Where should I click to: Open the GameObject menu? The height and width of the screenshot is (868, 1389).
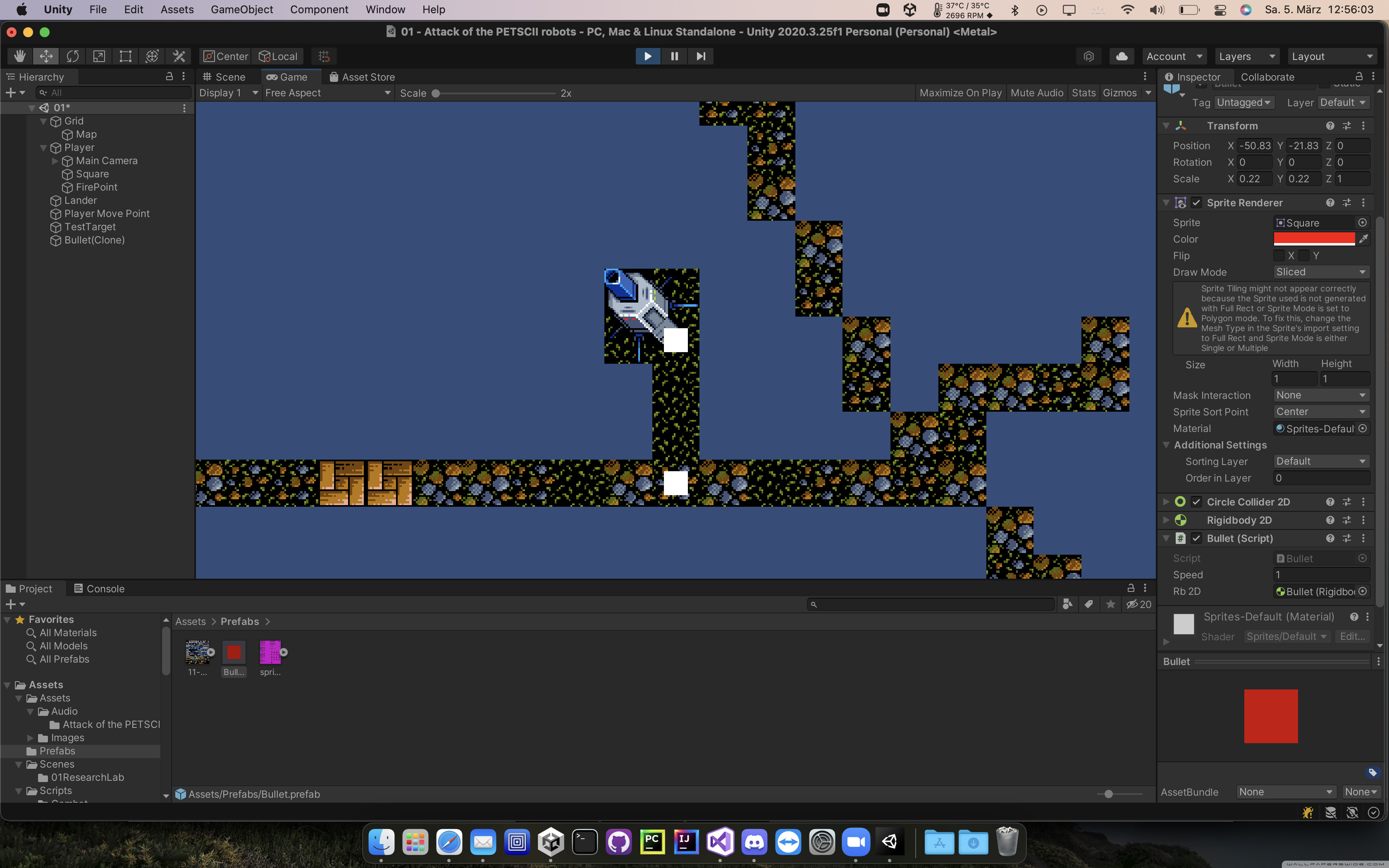click(242, 9)
